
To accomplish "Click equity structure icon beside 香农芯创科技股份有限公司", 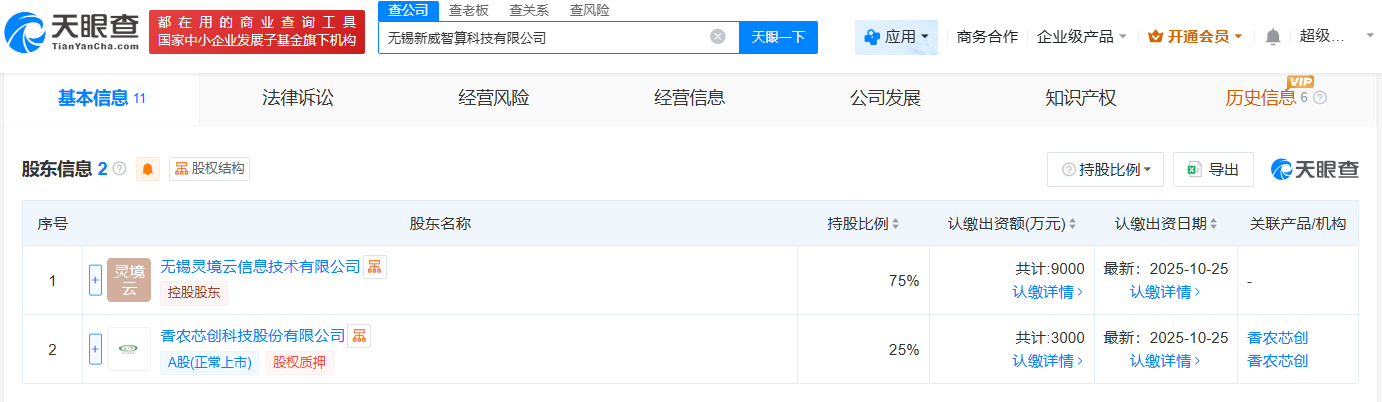I will 359,336.
